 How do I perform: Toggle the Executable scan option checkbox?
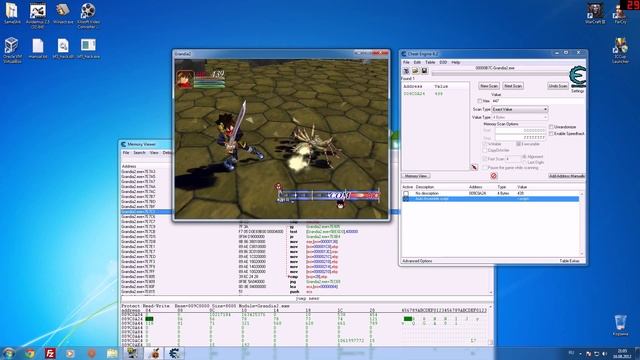(x=518, y=144)
